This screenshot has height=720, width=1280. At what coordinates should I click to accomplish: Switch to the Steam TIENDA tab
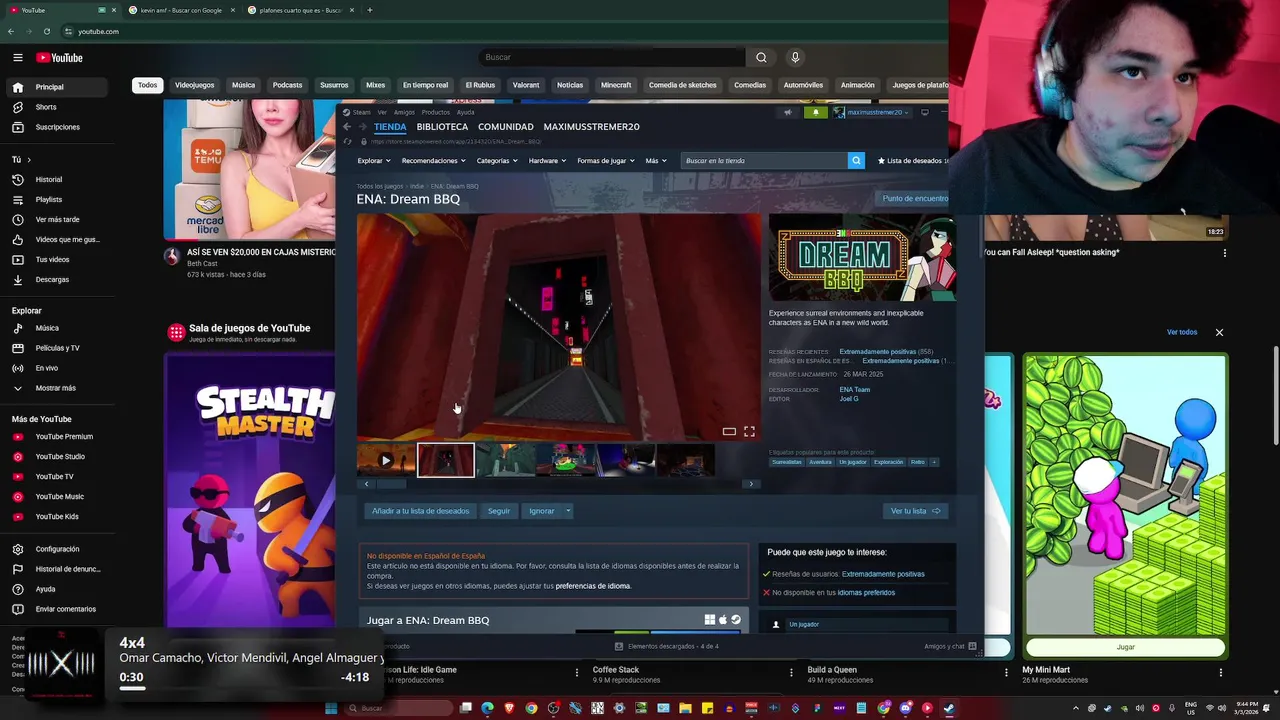click(390, 127)
